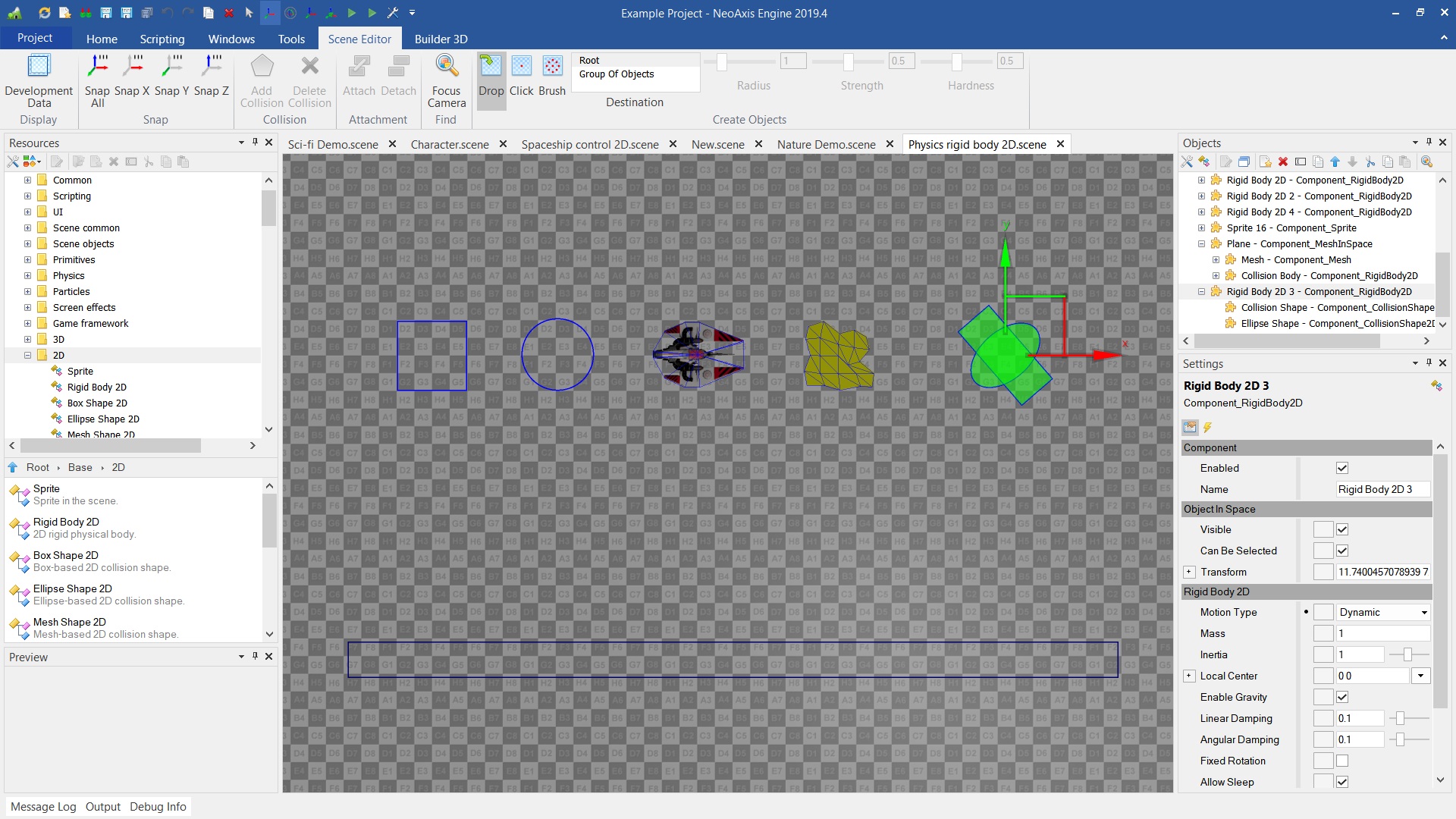Expand the Transform property
This screenshot has height=819, width=1456.
[x=1189, y=572]
